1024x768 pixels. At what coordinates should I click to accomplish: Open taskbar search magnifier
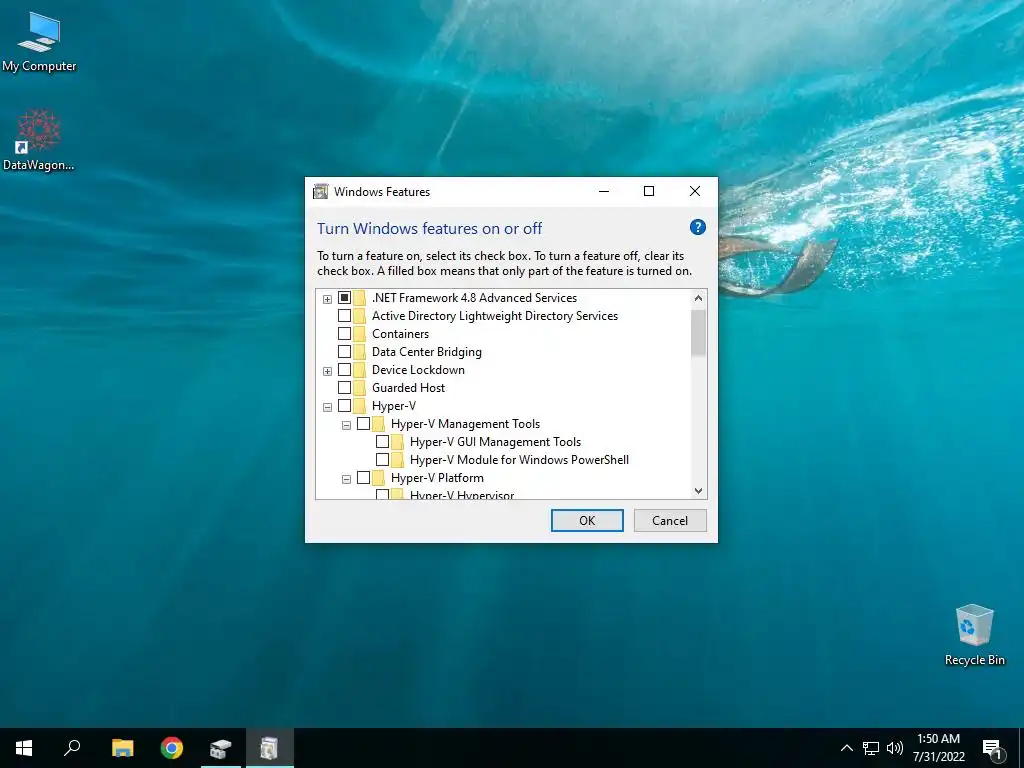click(x=72, y=748)
